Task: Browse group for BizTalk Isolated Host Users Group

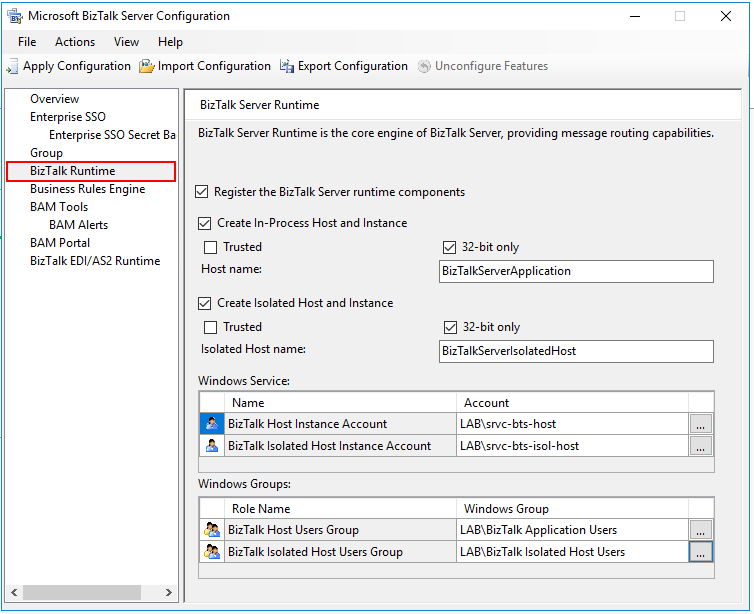Action: (x=701, y=552)
